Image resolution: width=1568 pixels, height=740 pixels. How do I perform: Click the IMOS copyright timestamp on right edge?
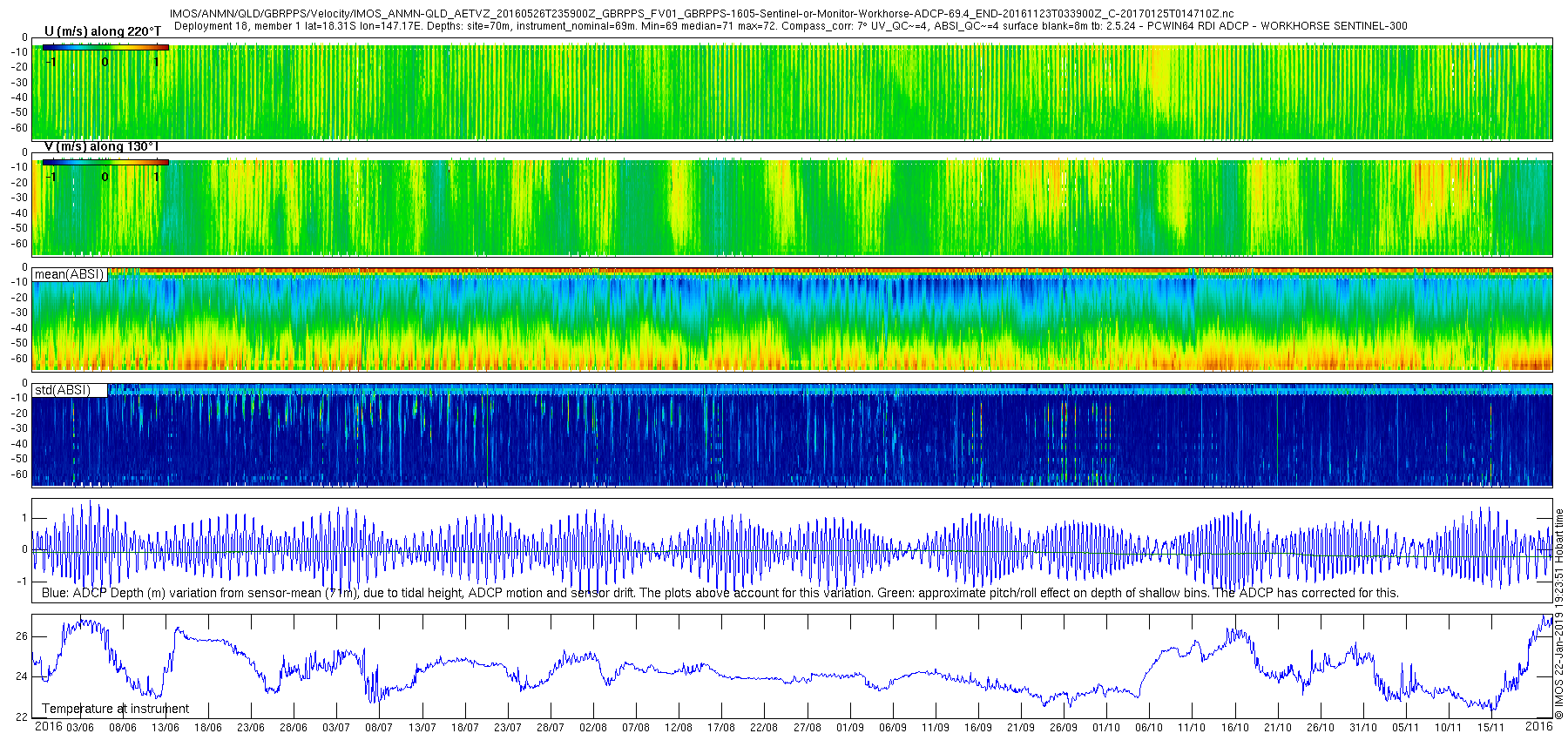[1559, 614]
